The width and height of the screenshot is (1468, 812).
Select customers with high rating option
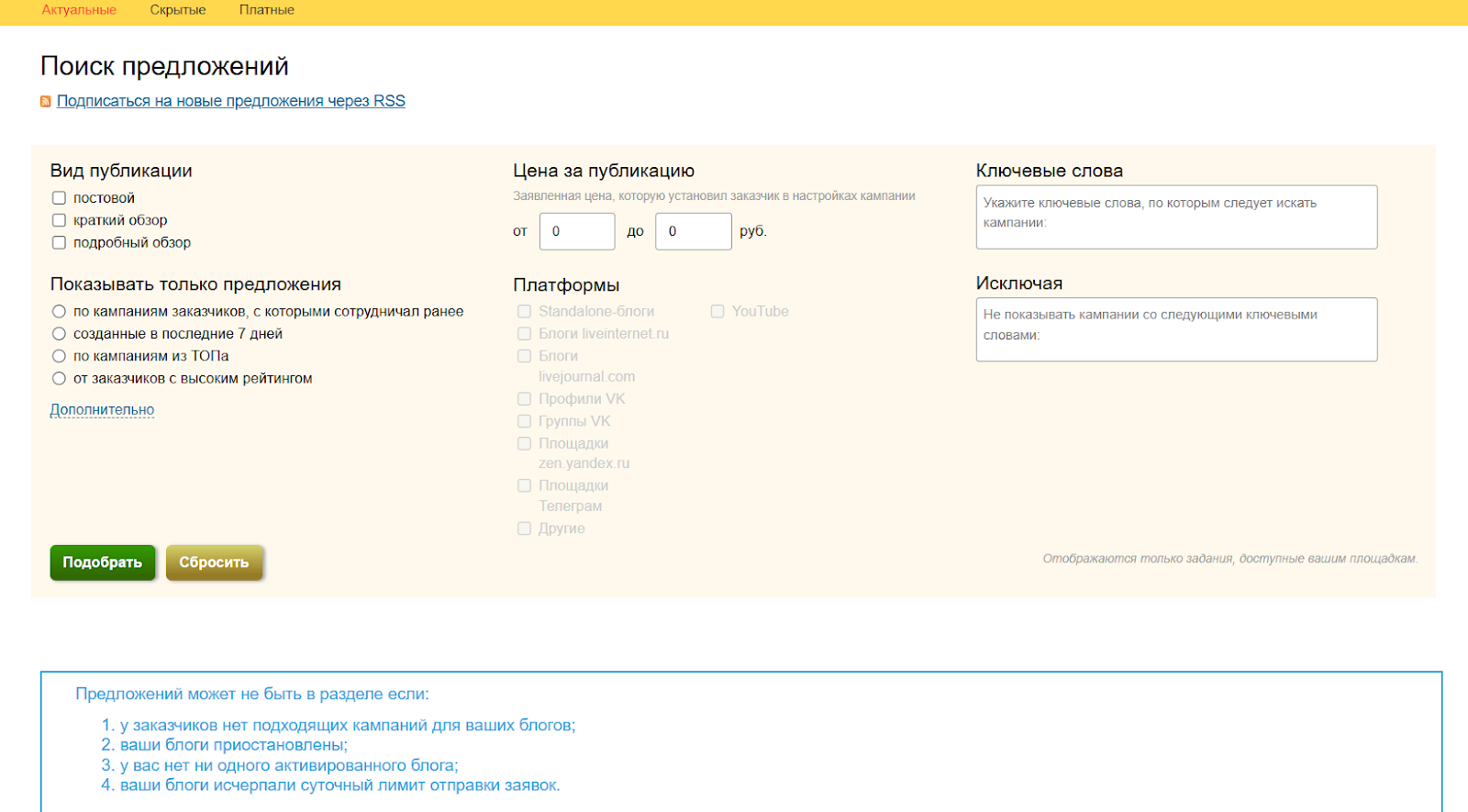coord(60,379)
